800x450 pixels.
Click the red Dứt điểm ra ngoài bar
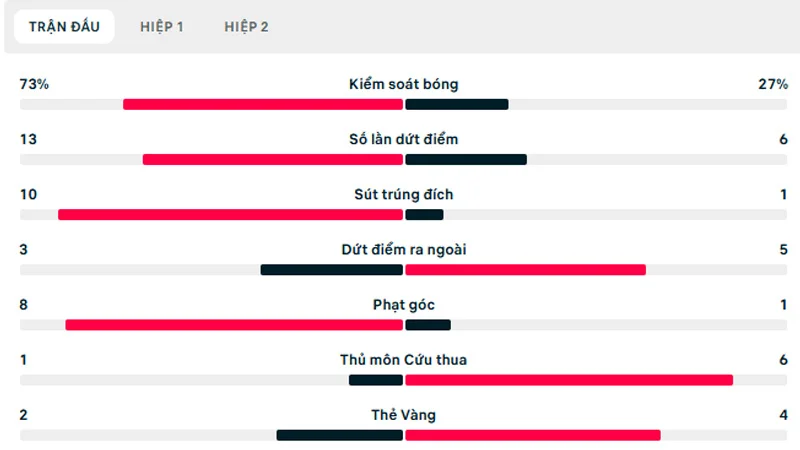[x=526, y=269]
